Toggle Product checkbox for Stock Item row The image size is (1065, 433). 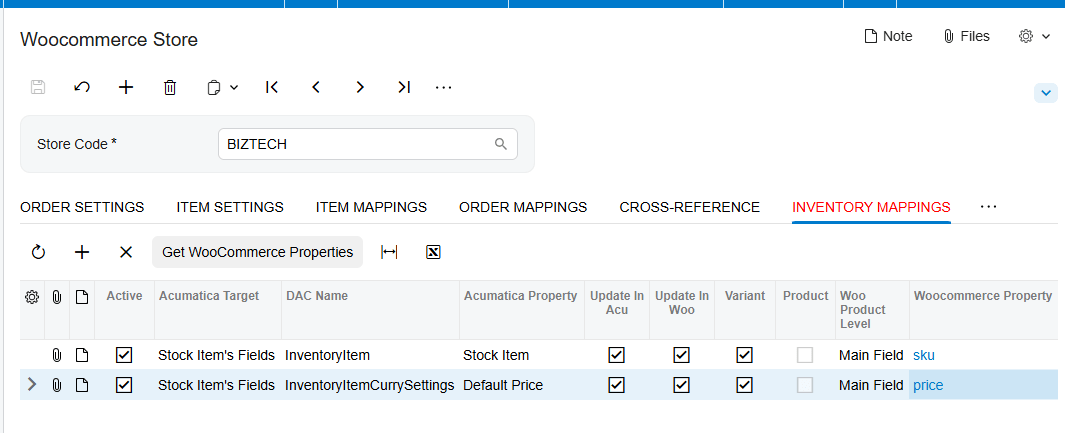coord(805,355)
